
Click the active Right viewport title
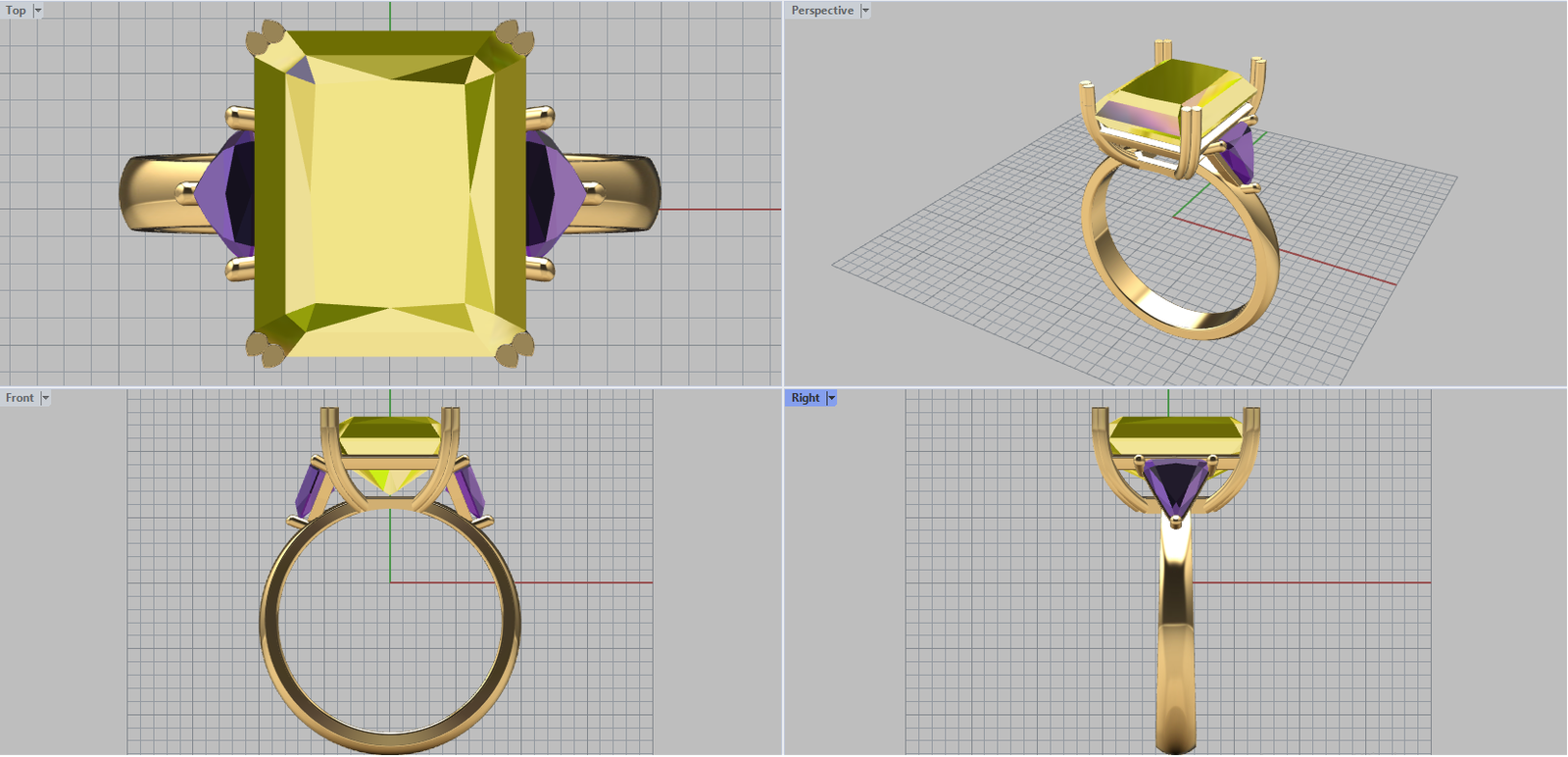click(x=805, y=398)
